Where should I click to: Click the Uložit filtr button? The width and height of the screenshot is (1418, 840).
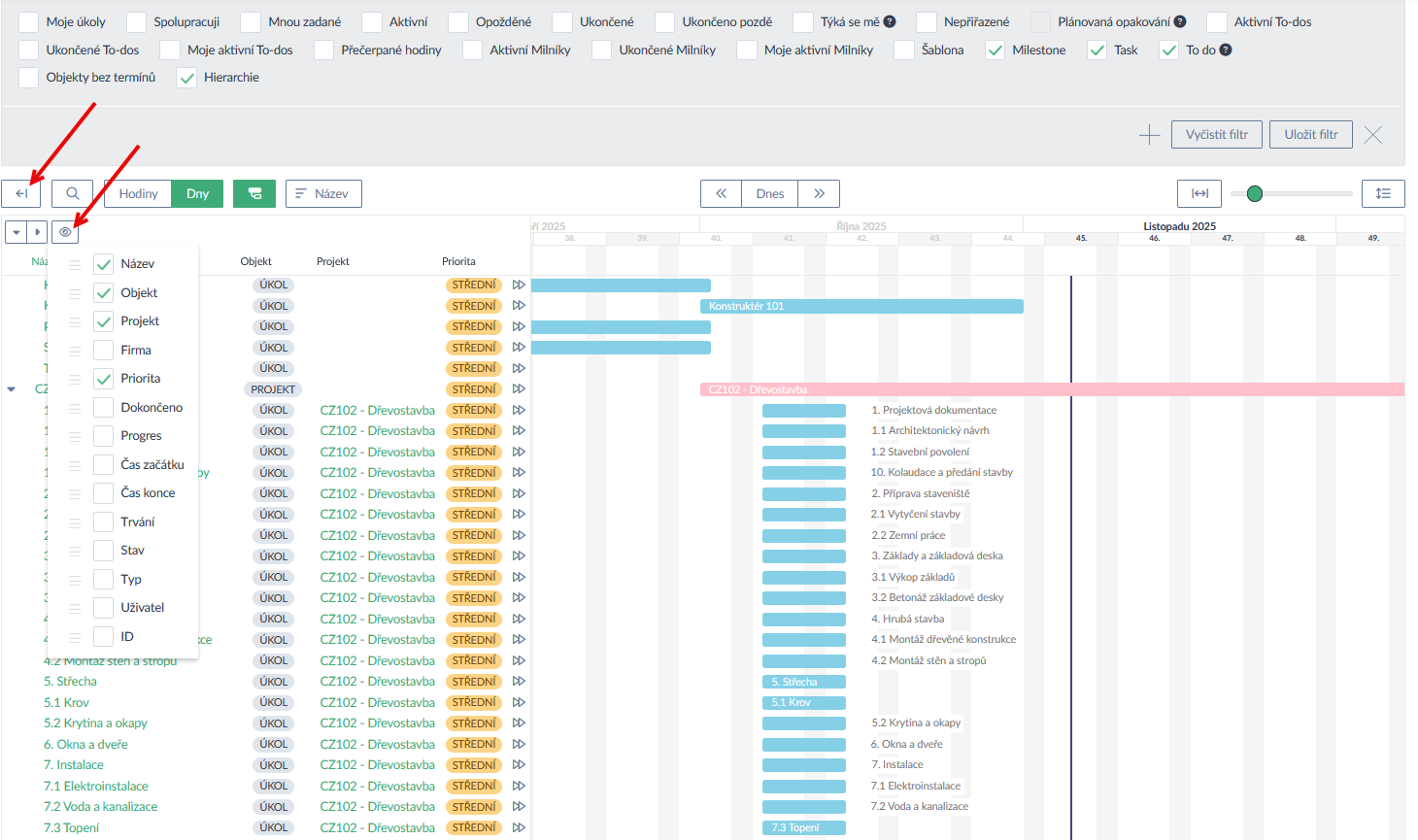(x=1310, y=135)
